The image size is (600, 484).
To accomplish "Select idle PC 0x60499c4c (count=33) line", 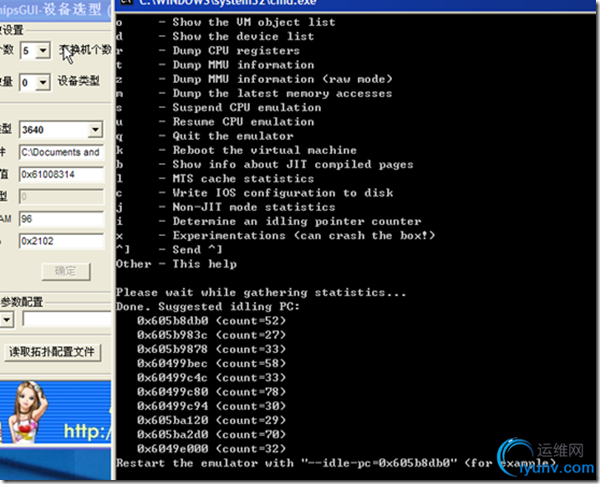I will [211, 378].
